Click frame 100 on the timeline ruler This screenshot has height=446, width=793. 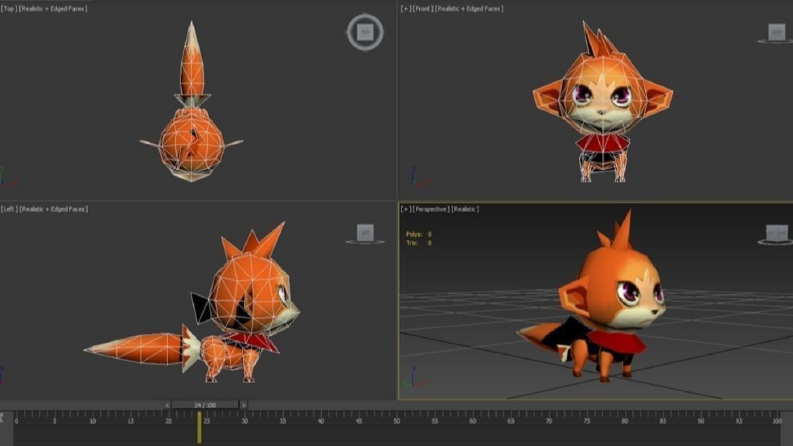point(777,421)
